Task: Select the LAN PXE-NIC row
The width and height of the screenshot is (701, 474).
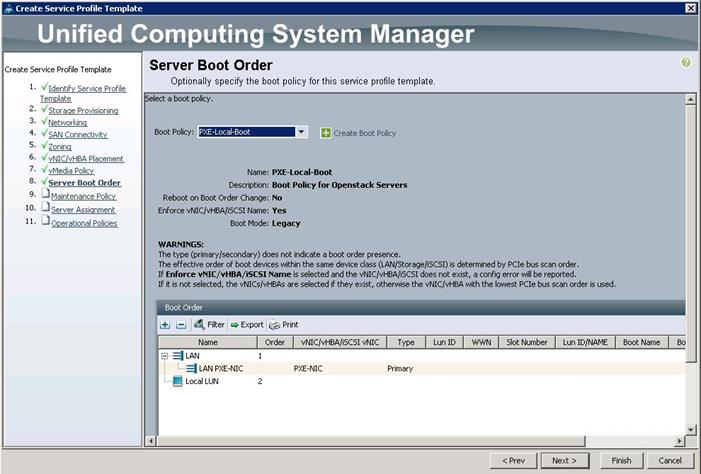Action: pyautogui.click(x=422, y=368)
